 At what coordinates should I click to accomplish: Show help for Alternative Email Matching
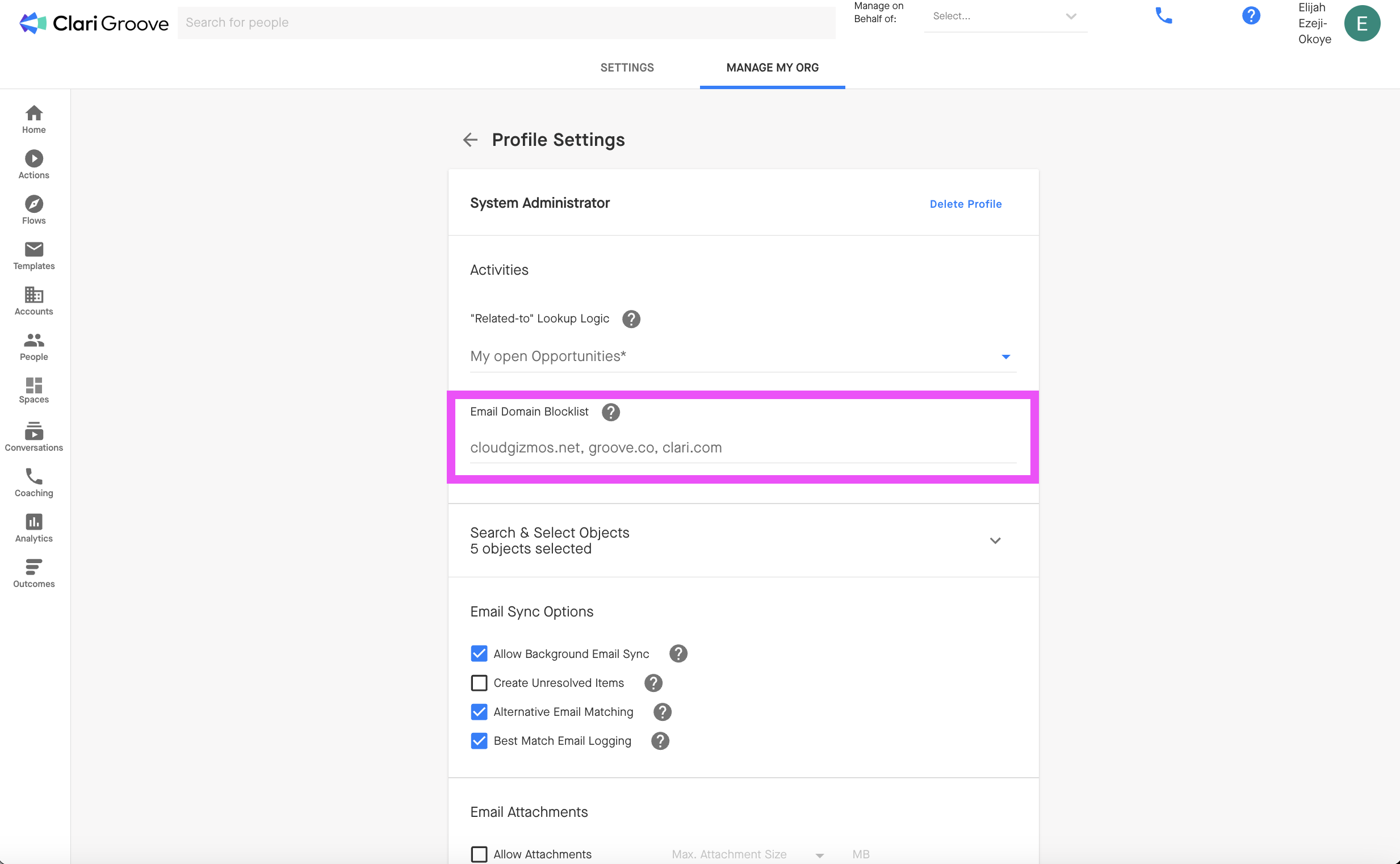(662, 712)
